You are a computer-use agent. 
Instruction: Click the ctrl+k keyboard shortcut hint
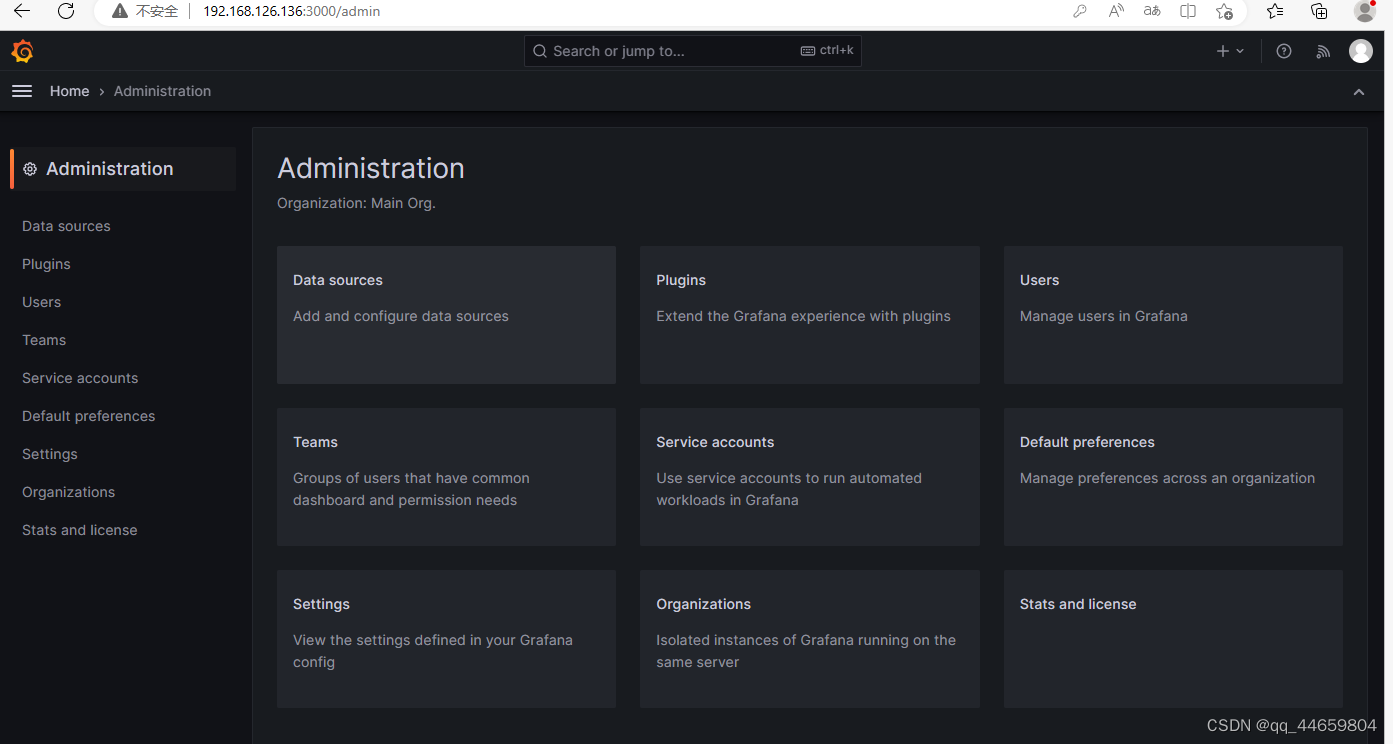(827, 50)
